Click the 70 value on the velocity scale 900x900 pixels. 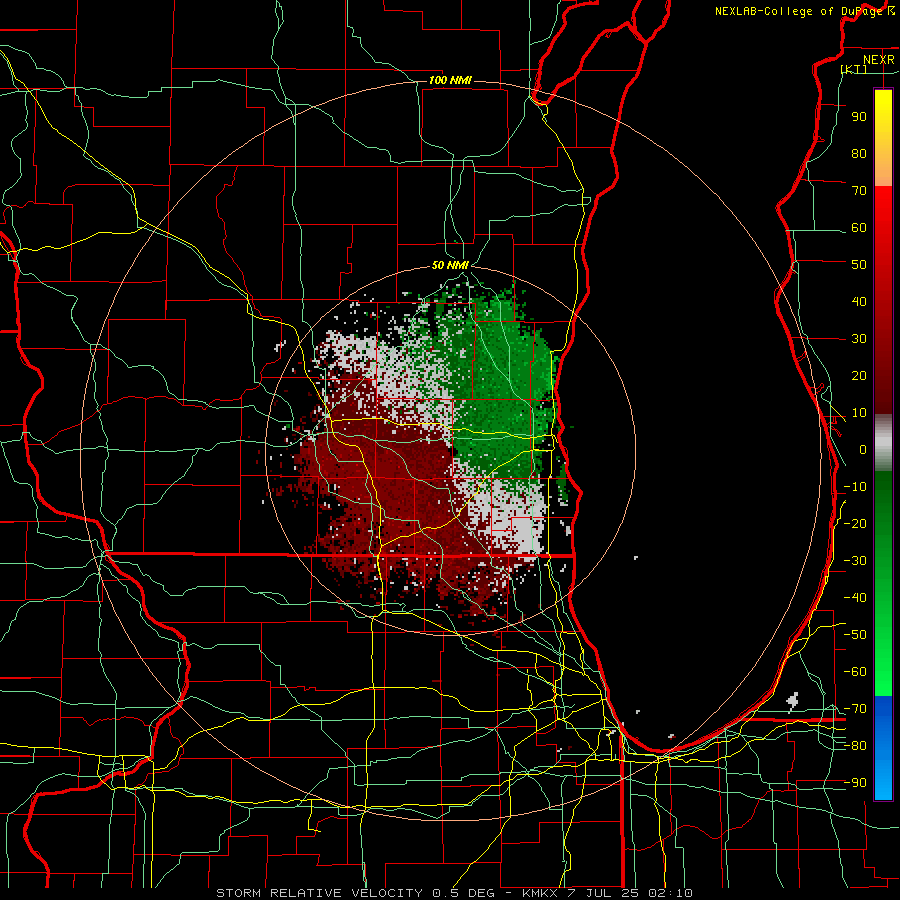859,191
